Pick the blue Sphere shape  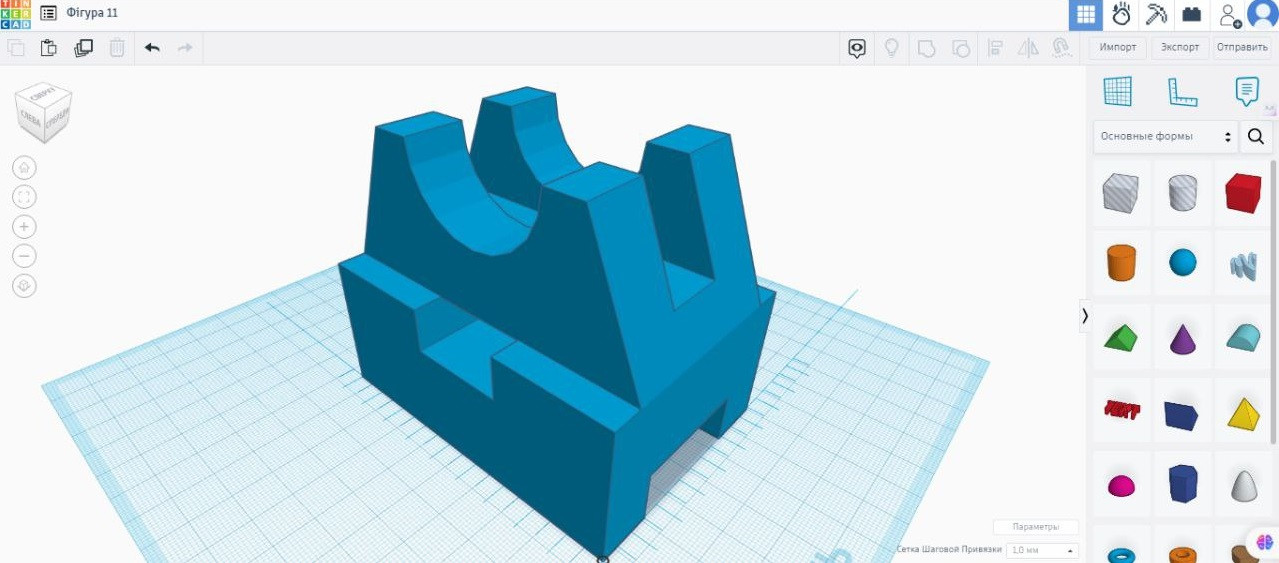(1183, 263)
